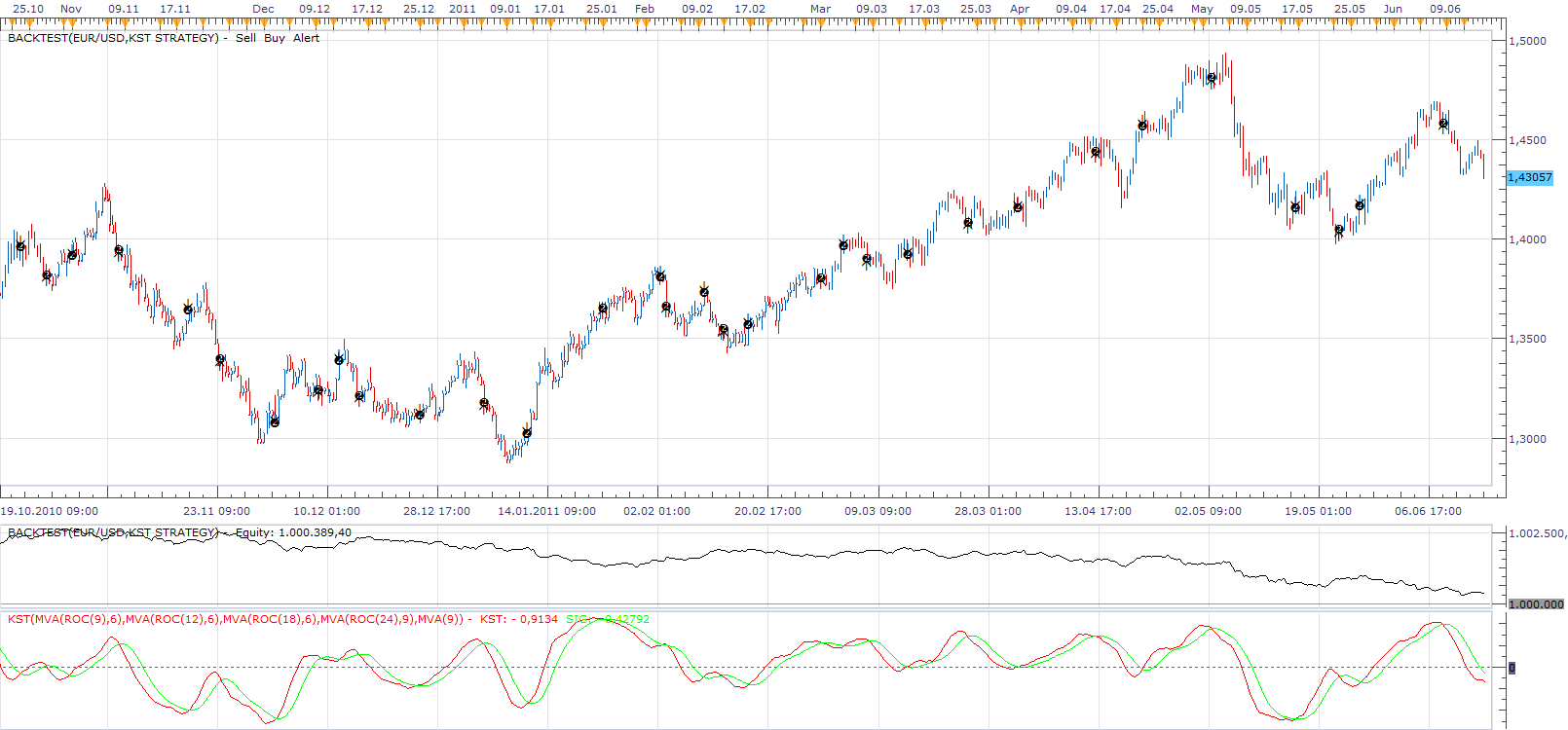1568x730 pixels.
Task: Click the Equity: 1.000.389,40 label
Action: pos(293,532)
